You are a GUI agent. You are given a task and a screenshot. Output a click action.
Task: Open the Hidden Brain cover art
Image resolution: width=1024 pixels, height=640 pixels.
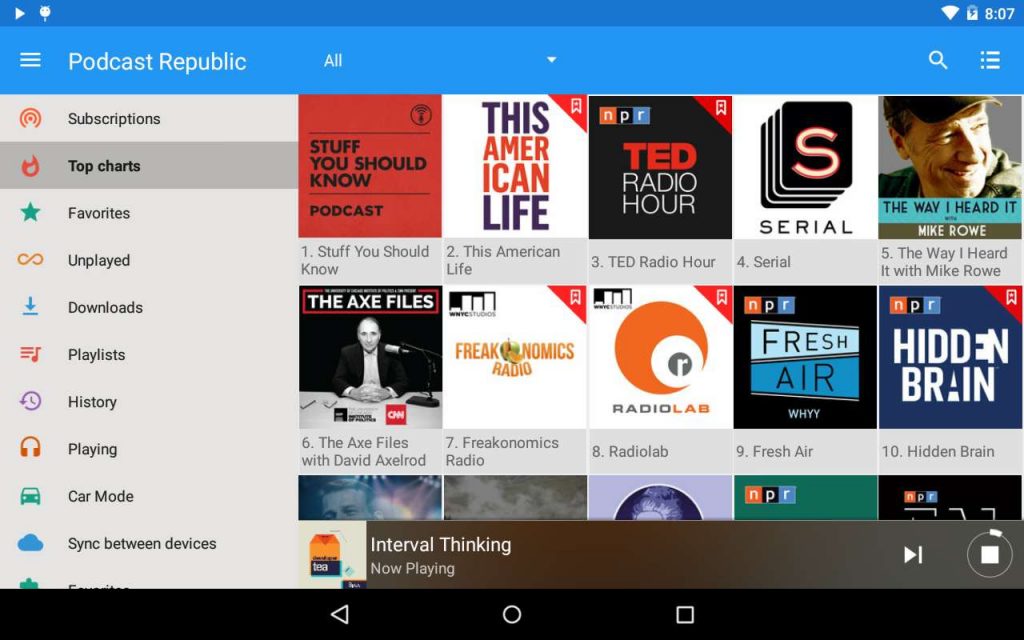point(950,357)
